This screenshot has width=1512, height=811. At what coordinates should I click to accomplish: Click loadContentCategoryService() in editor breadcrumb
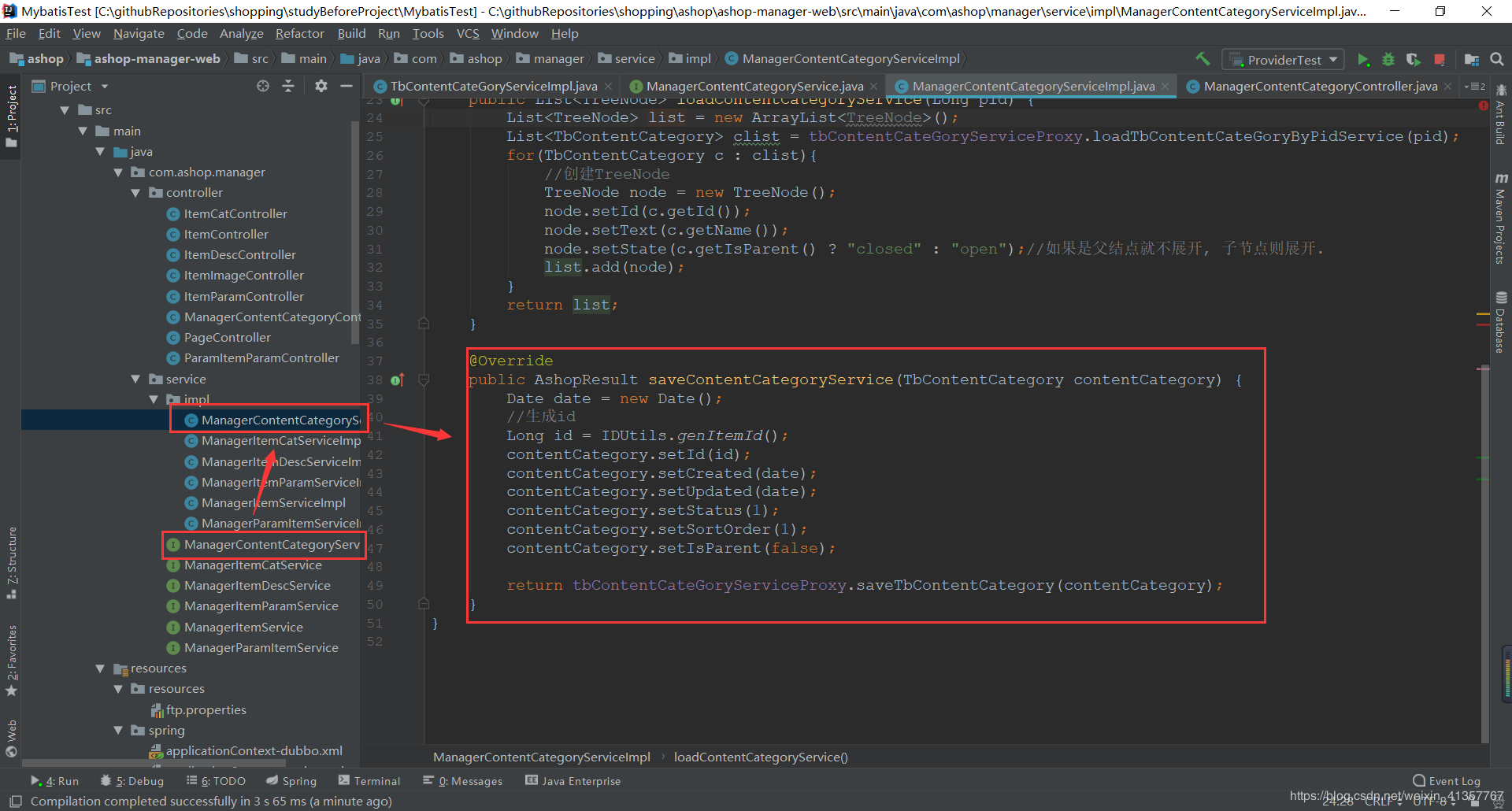click(x=761, y=757)
